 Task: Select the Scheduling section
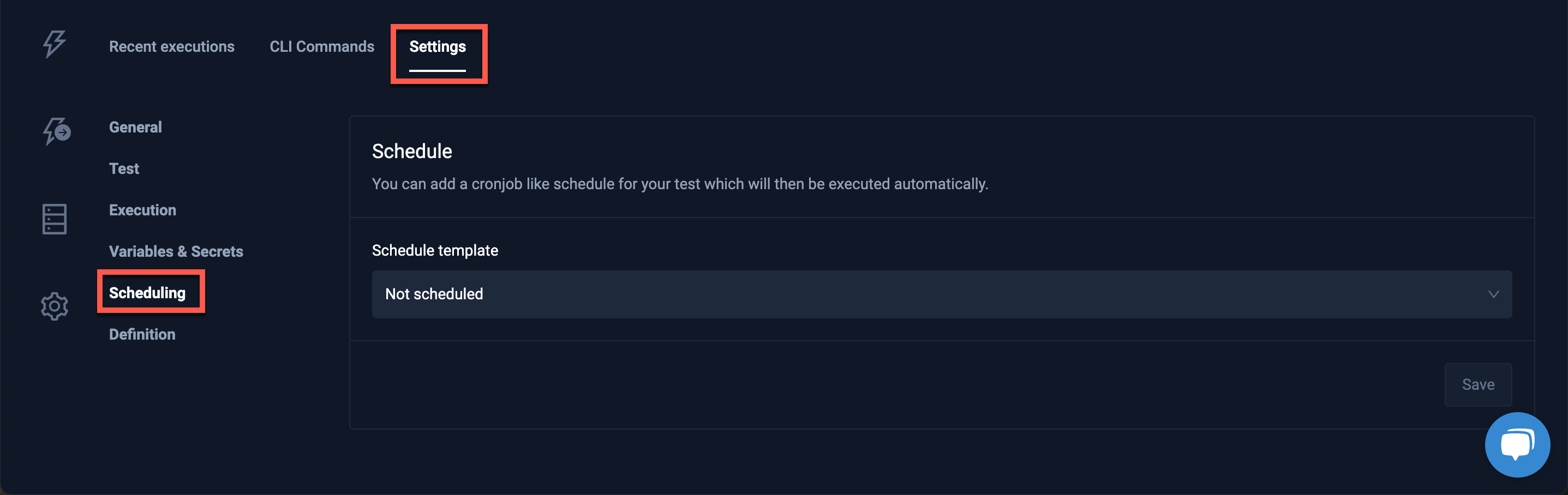147,293
